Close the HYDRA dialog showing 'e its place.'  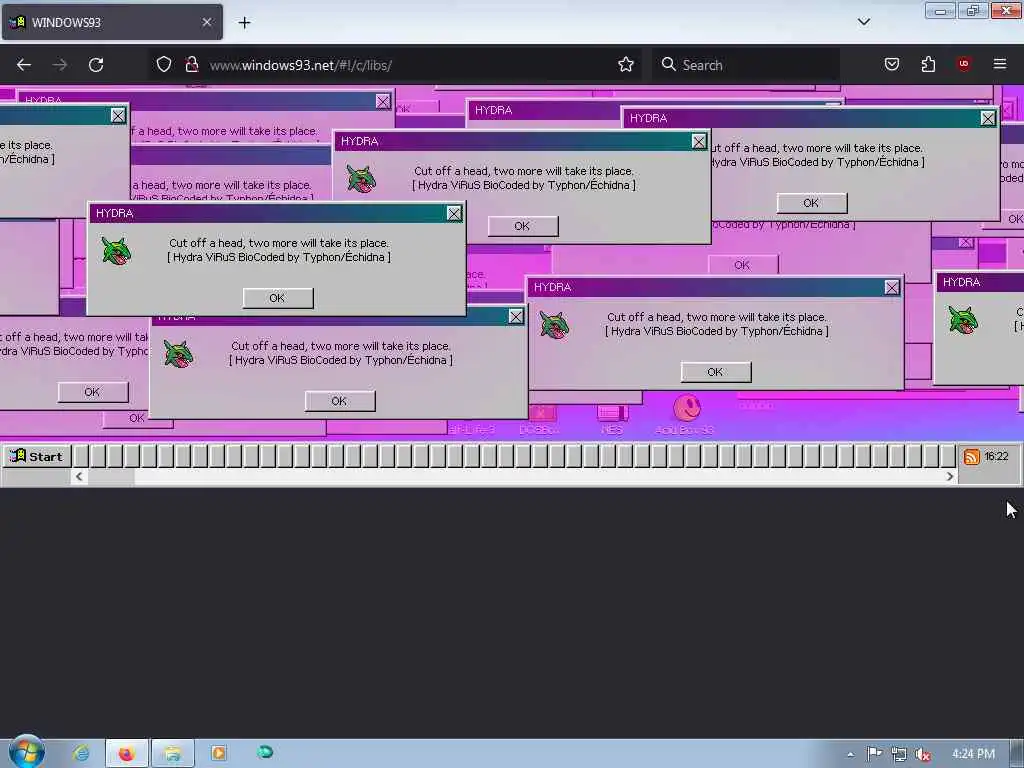click(118, 116)
